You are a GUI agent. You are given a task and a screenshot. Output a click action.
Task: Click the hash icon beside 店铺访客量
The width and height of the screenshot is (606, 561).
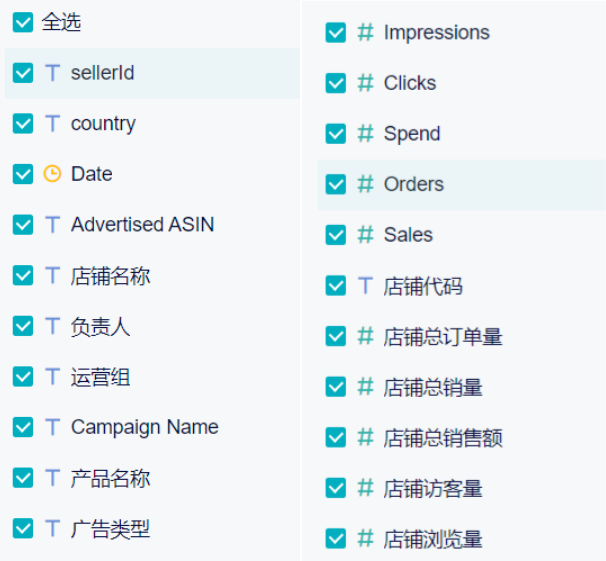[x=365, y=488]
